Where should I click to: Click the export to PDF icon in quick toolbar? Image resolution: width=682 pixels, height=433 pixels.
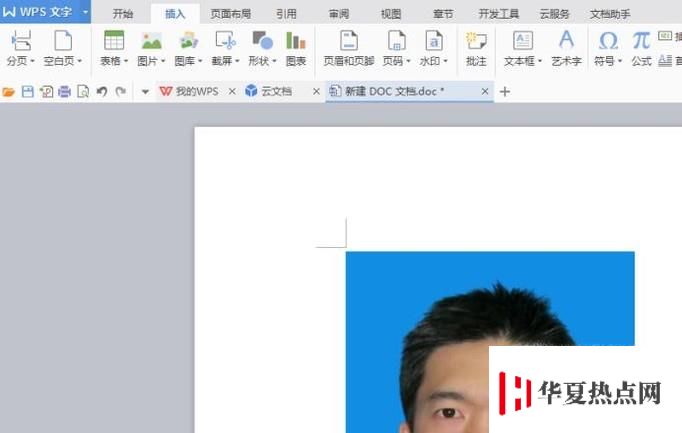(x=46, y=92)
